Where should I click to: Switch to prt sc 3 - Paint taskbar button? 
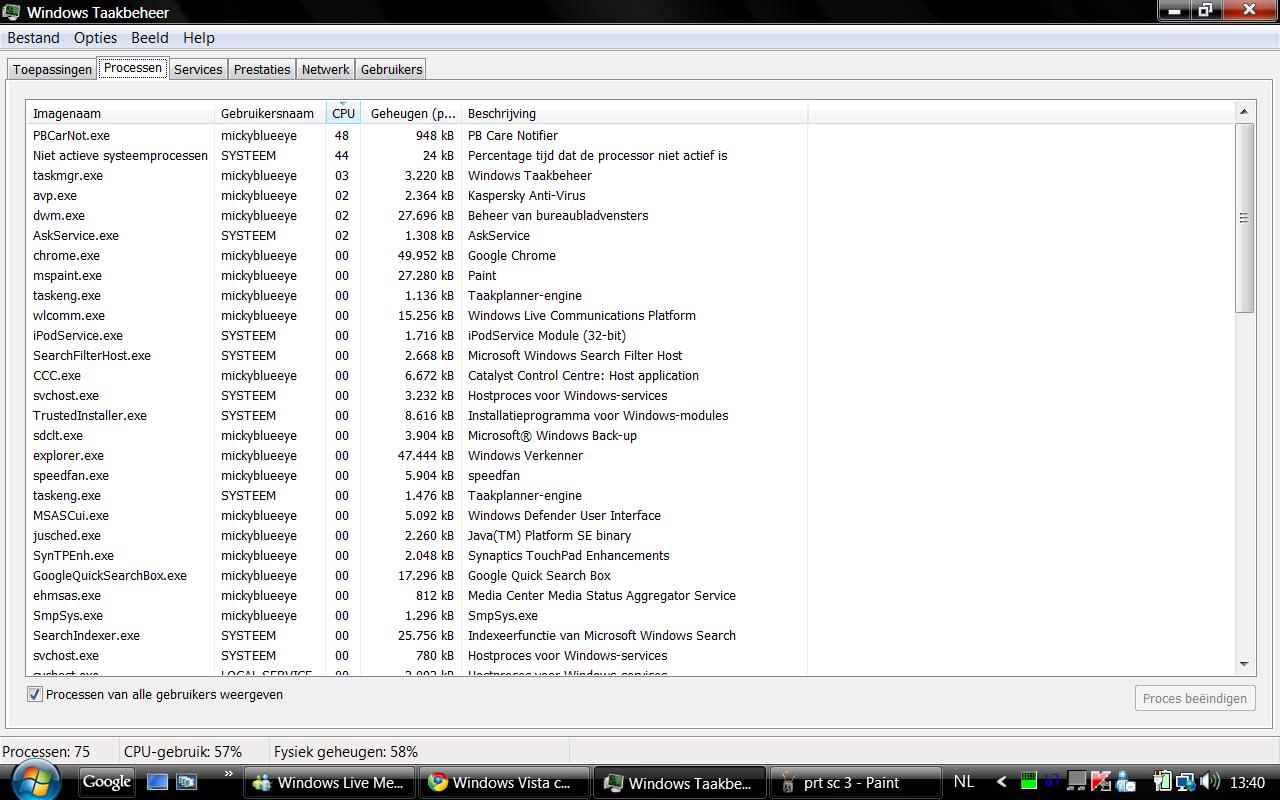pos(854,783)
